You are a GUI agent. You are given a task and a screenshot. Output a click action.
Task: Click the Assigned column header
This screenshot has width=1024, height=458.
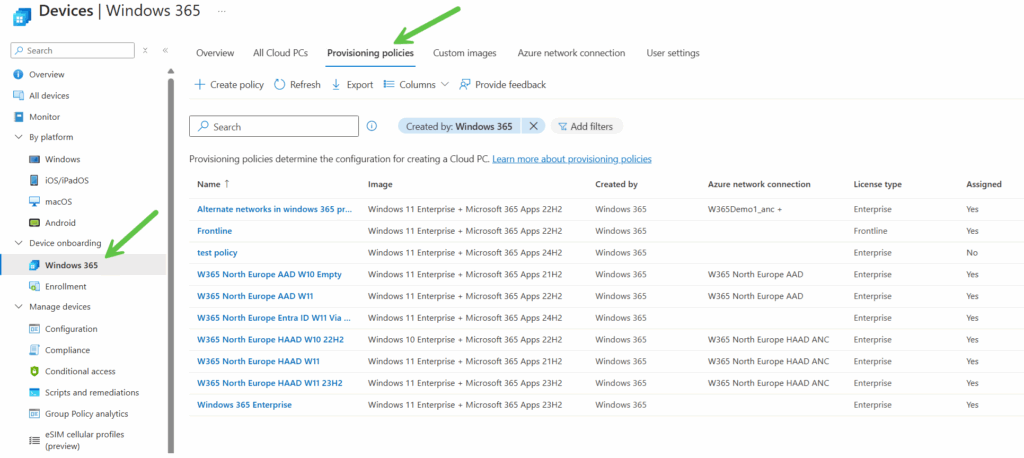point(984,184)
